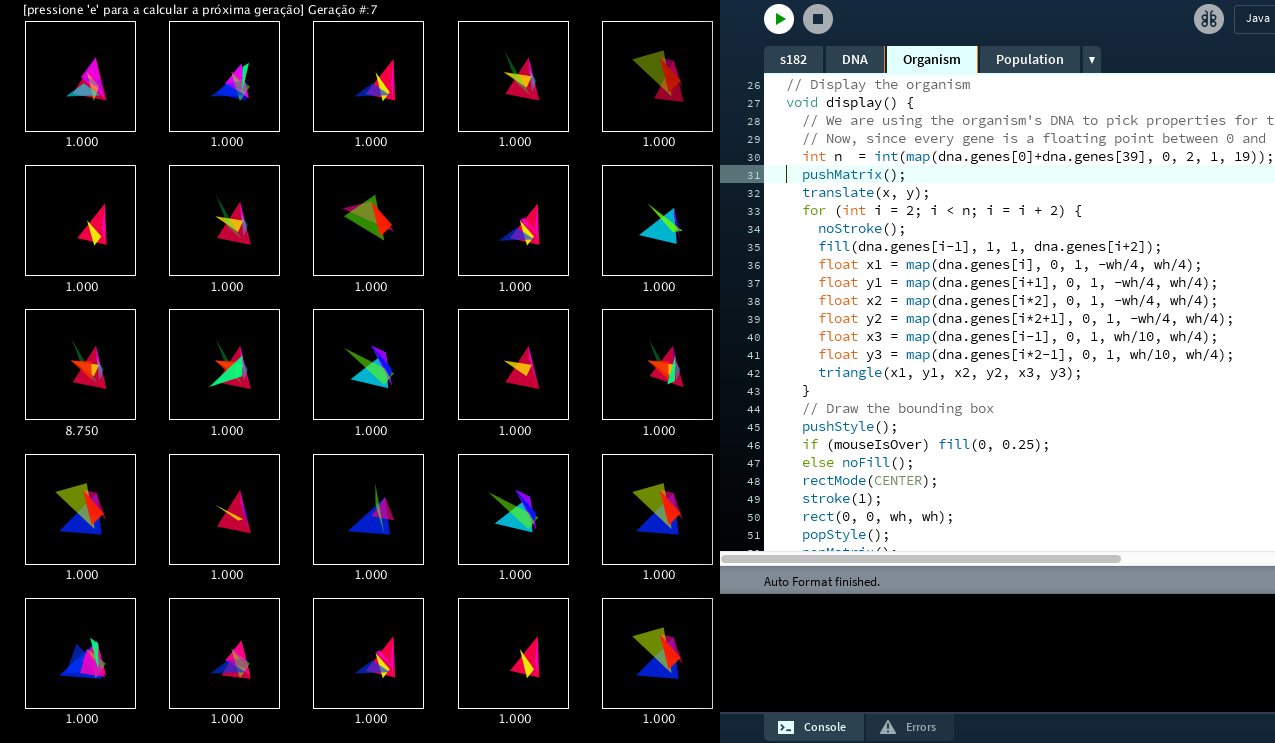
Task: Click the center organism with cyan shape
Action: click(x=369, y=364)
